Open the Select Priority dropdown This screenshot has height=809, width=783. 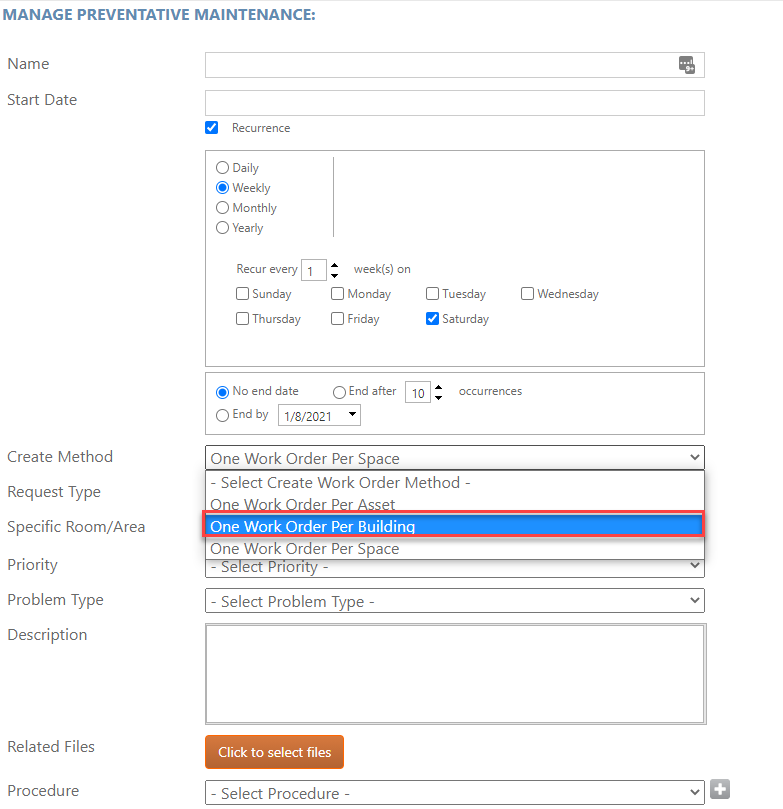454,568
